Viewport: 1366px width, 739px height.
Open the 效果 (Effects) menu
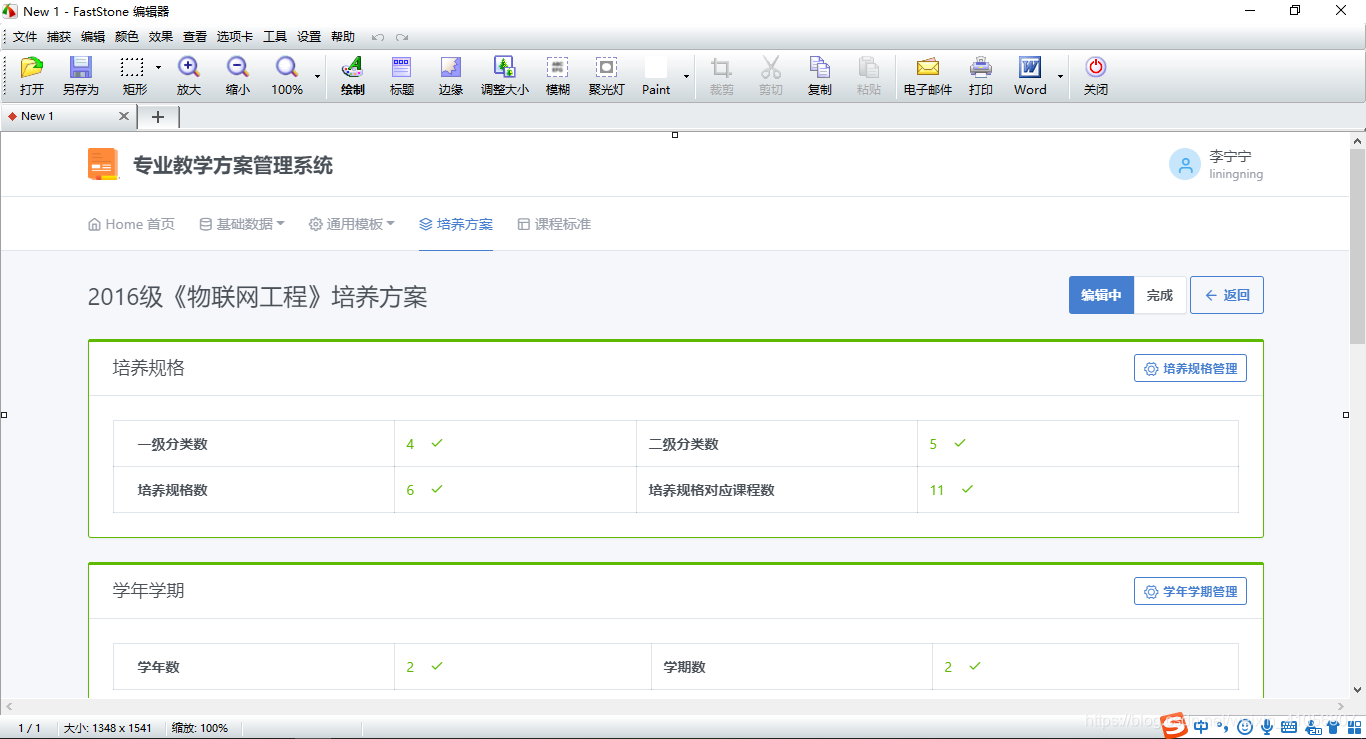[161, 37]
